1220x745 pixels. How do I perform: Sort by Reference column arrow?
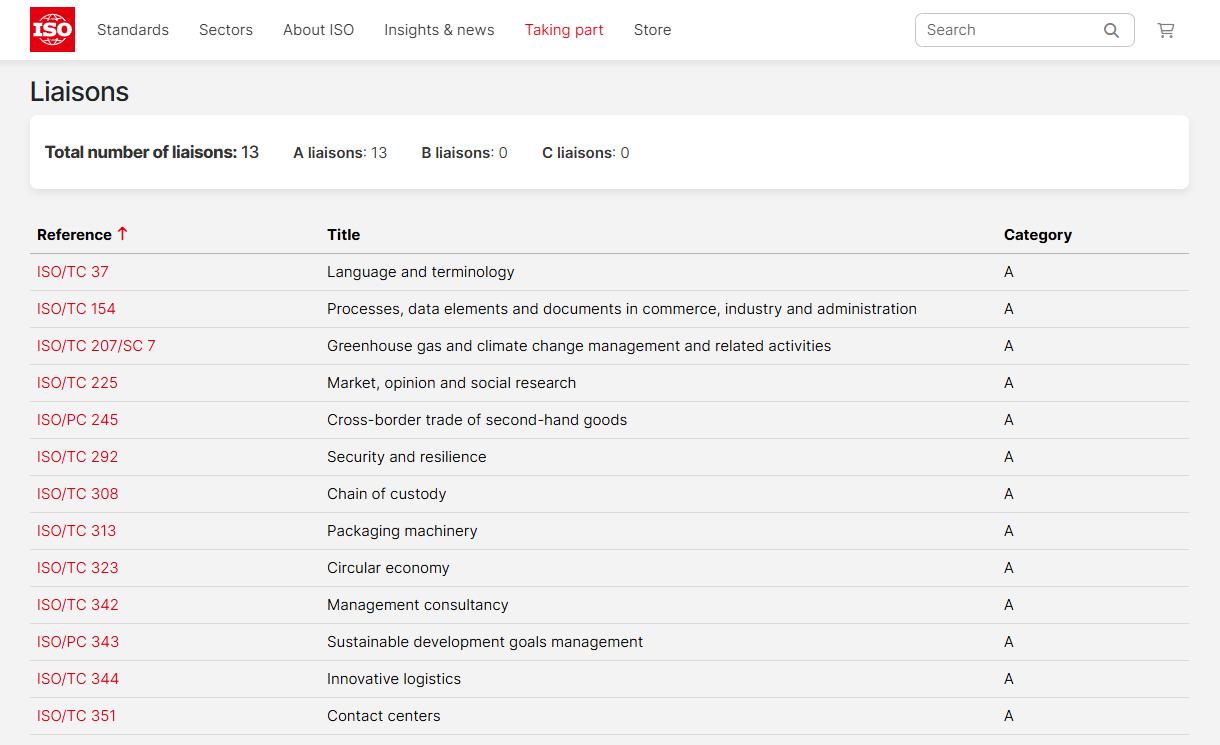123,234
